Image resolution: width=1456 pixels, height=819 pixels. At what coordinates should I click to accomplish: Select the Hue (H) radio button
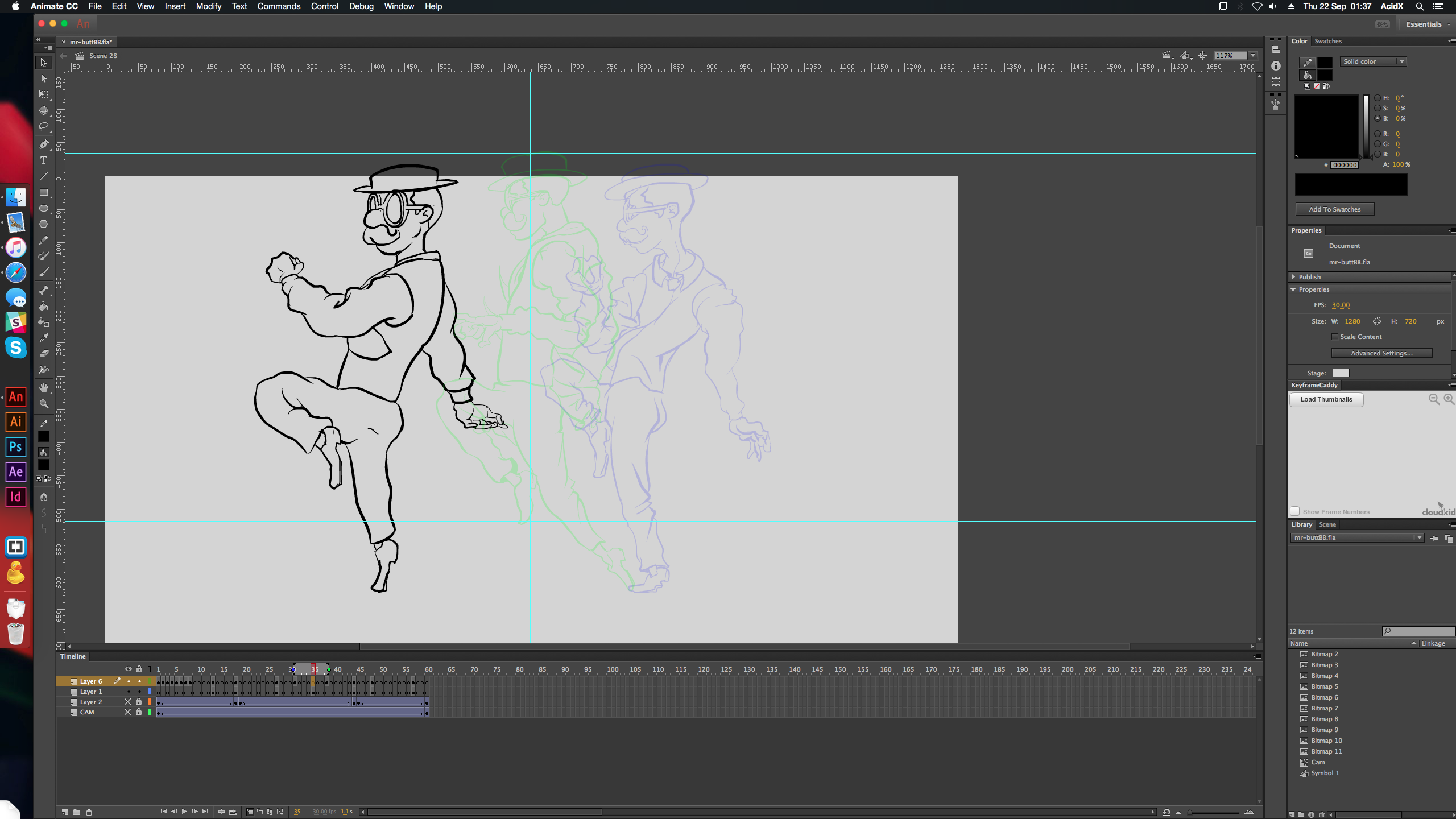point(1378,98)
